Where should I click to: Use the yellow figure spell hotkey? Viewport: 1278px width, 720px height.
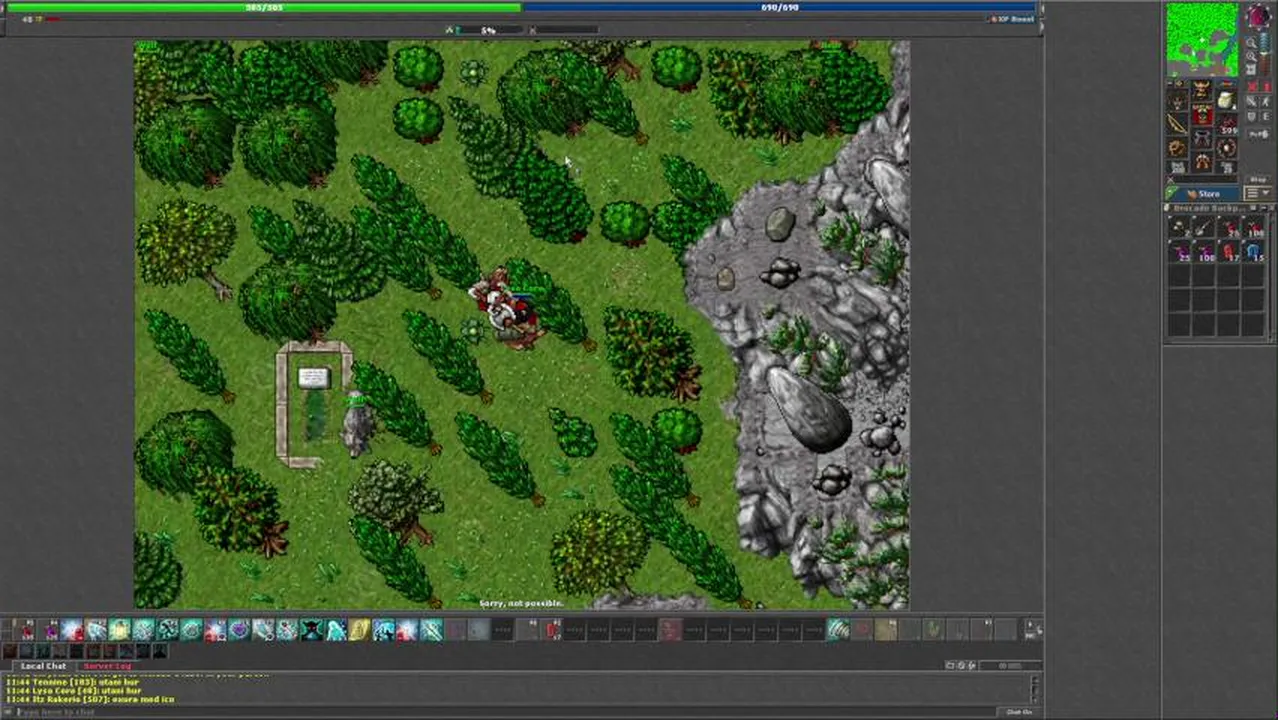point(360,629)
